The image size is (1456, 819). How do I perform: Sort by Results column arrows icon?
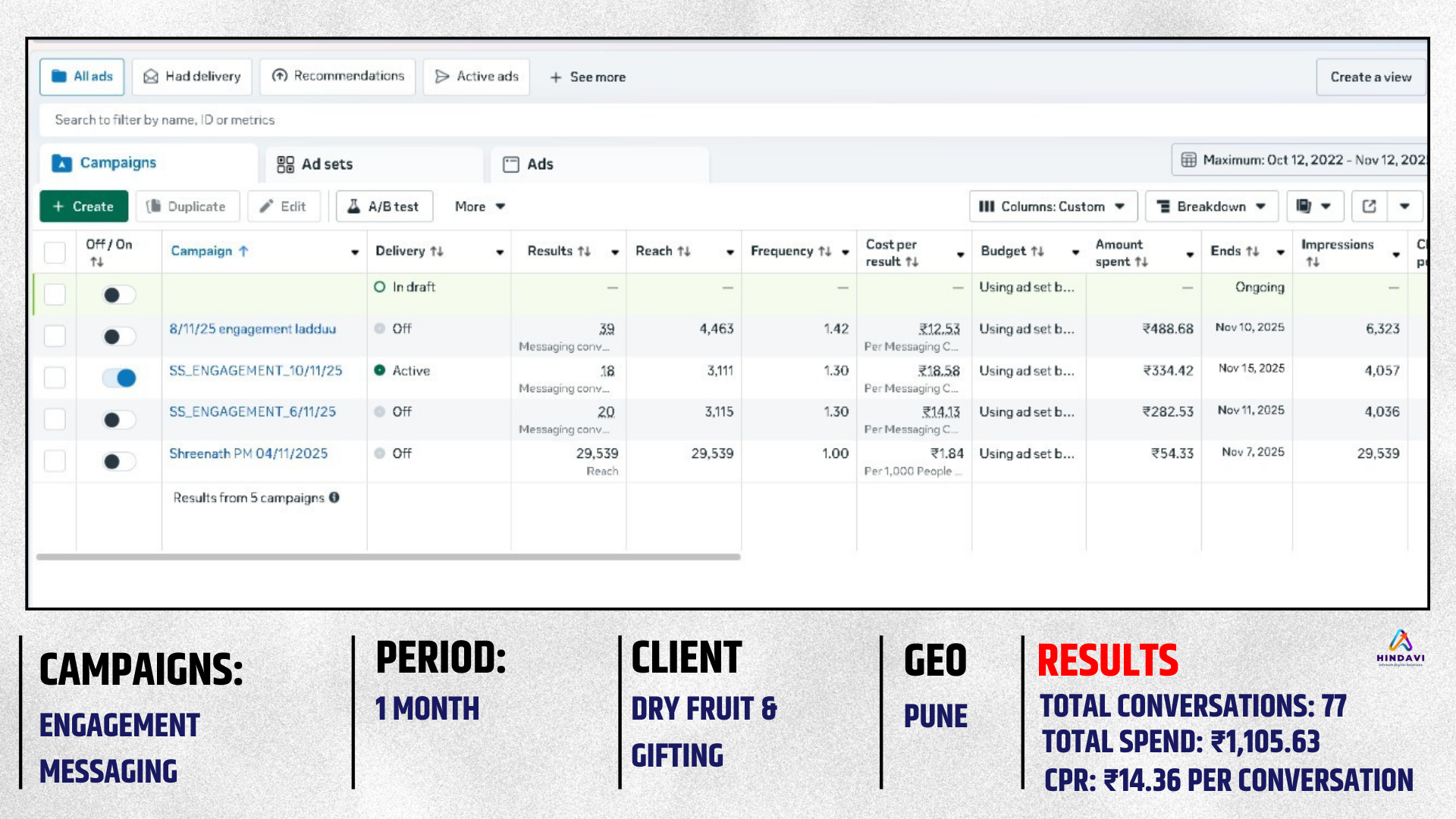(x=584, y=251)
